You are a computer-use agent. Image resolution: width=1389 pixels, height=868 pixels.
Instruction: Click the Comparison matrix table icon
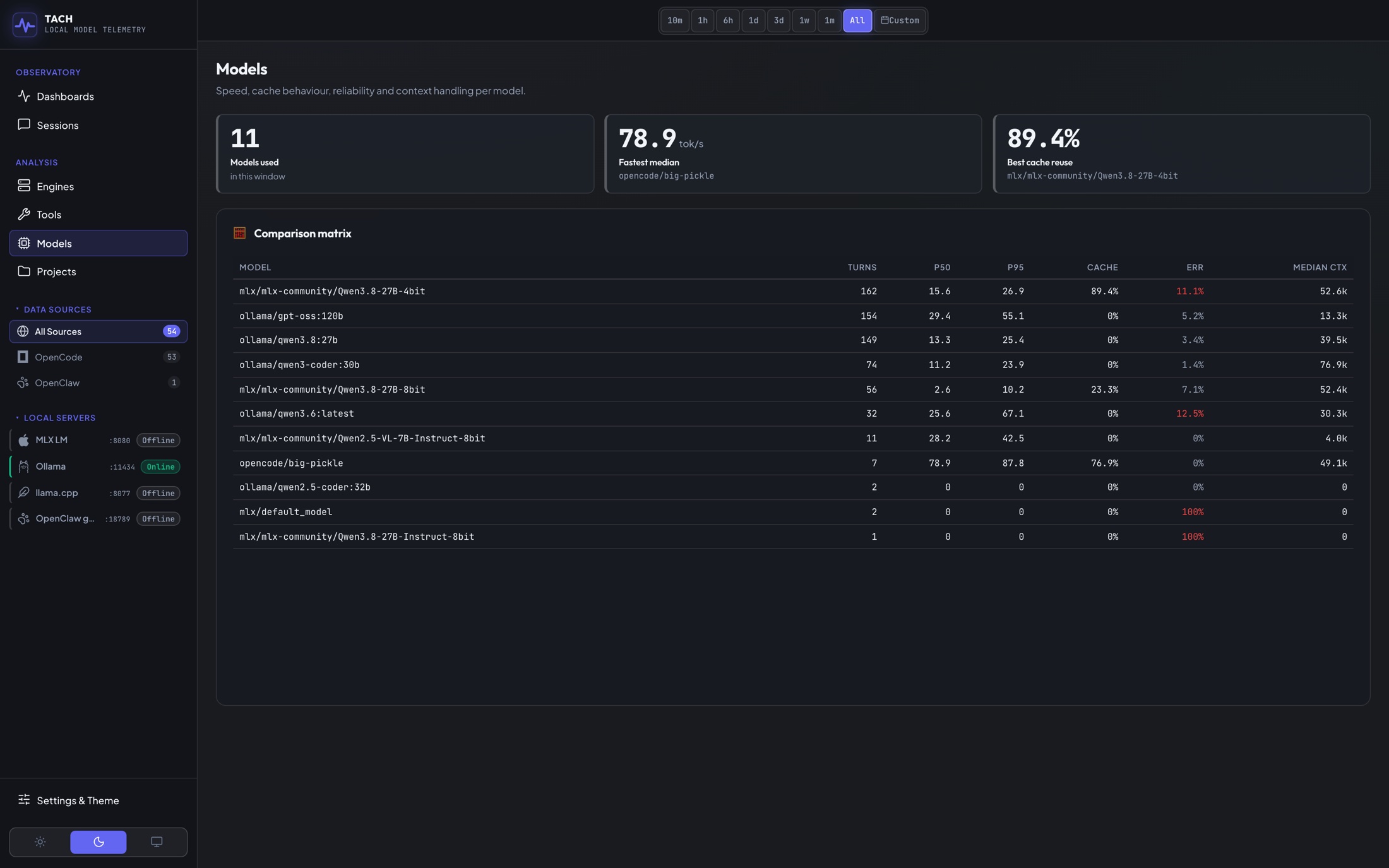click(x=239, y=233)
